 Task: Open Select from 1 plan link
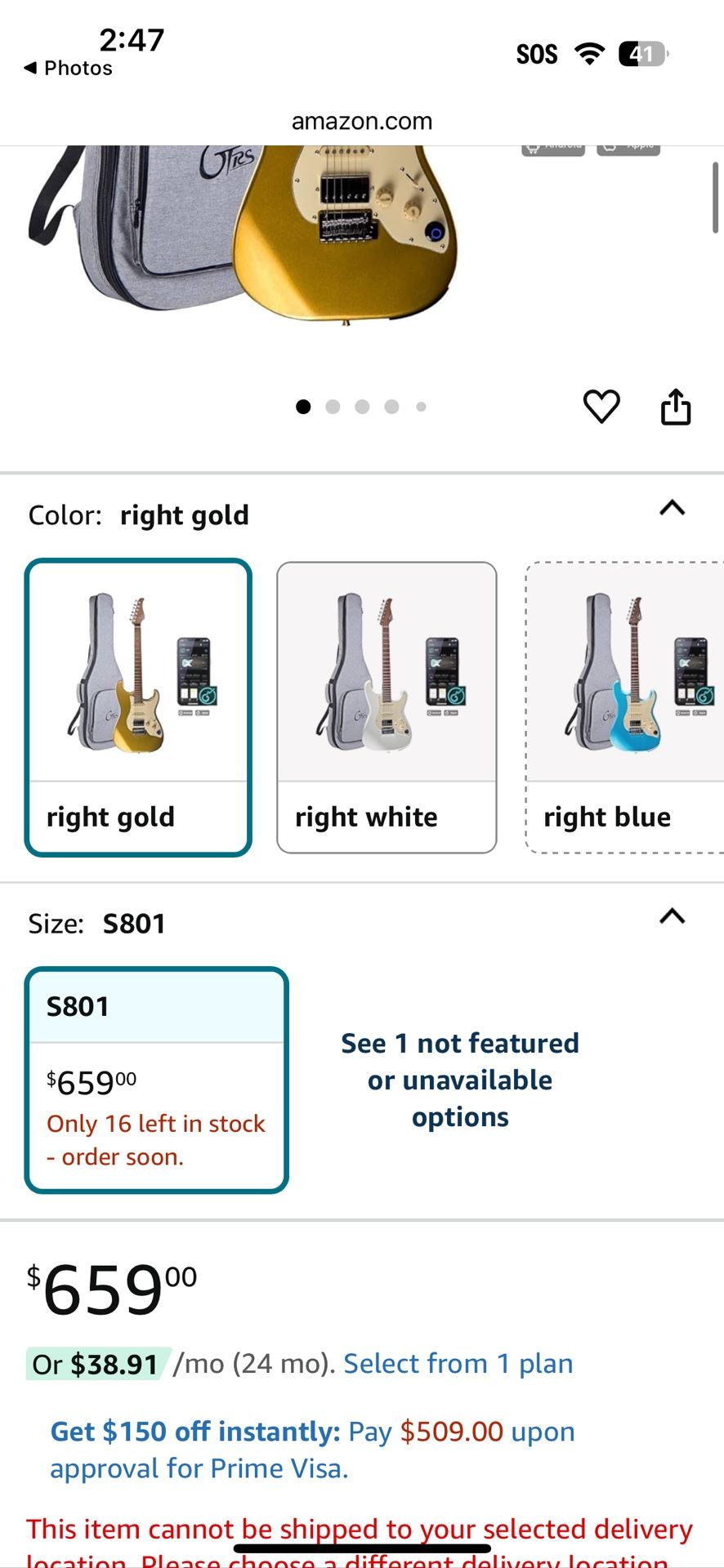(x=458, y=1363)
